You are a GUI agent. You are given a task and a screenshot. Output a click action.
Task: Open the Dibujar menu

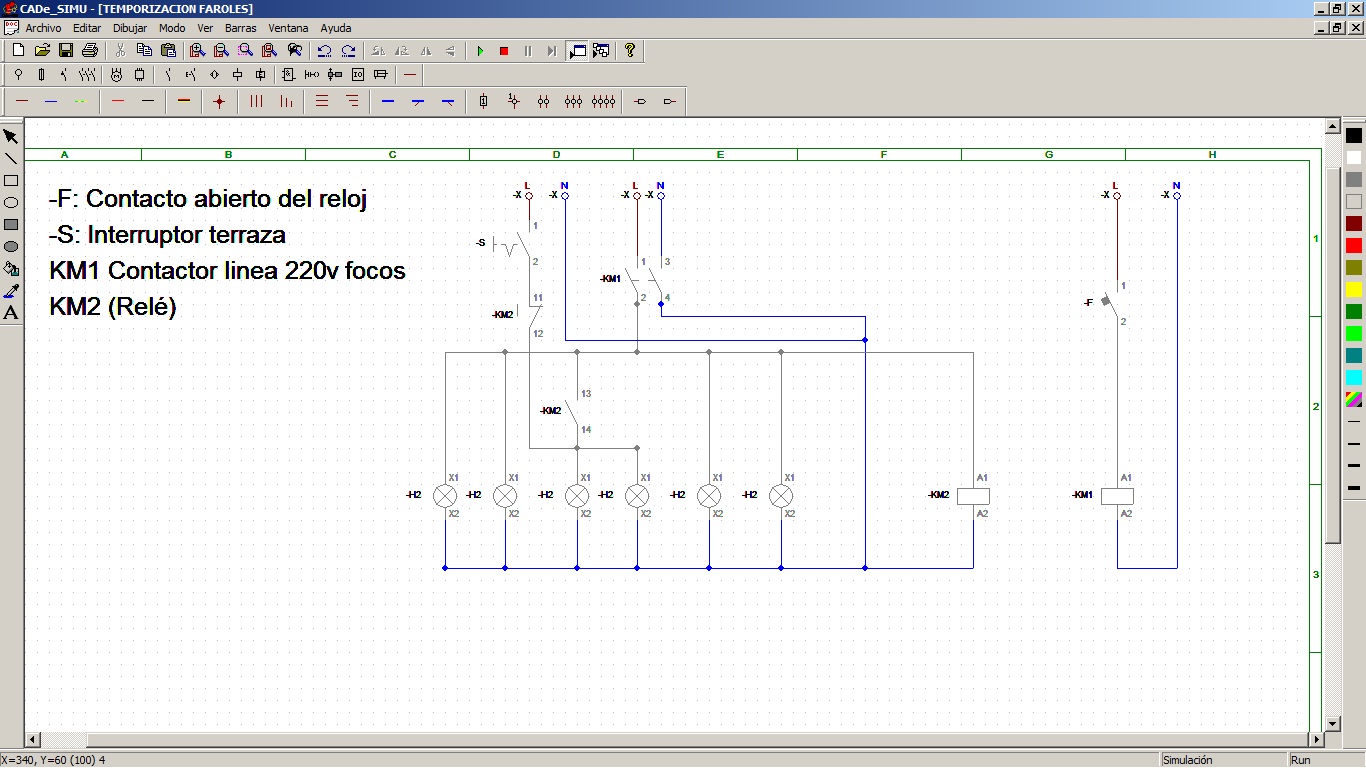[129, 28]
